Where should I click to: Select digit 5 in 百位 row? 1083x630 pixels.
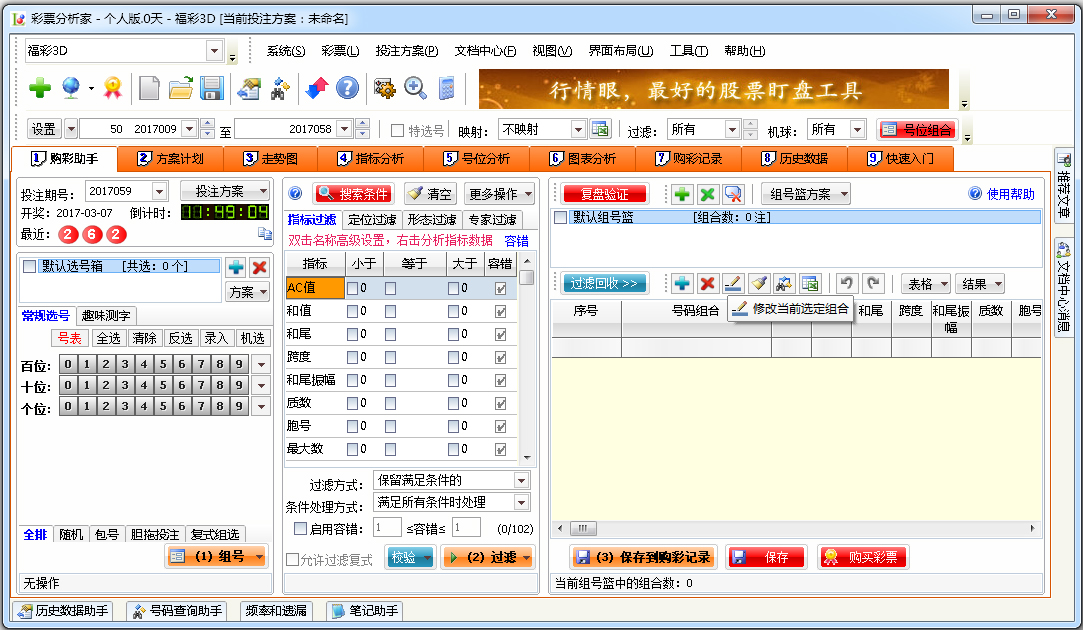click(163, 364)
